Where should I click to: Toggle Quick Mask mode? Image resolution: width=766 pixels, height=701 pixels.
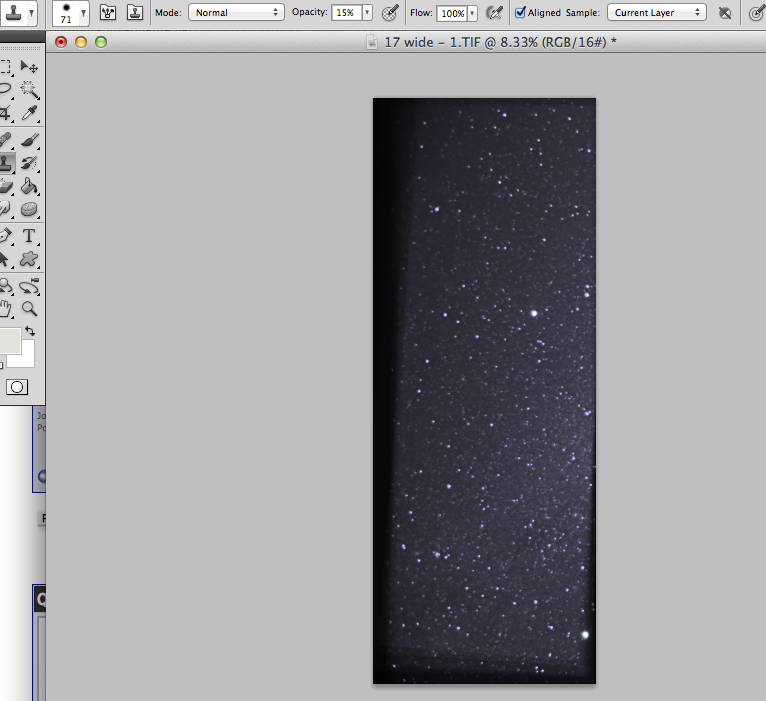pyautogui.click(x=17, y=386)
